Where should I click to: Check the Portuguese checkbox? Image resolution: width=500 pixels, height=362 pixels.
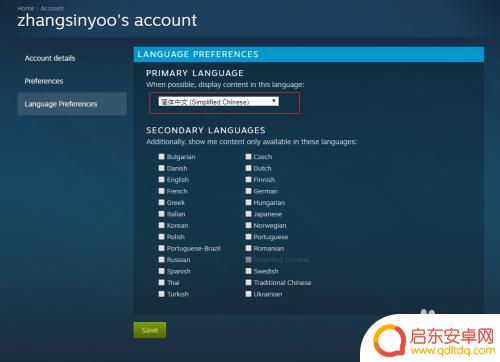click(248, 237)
